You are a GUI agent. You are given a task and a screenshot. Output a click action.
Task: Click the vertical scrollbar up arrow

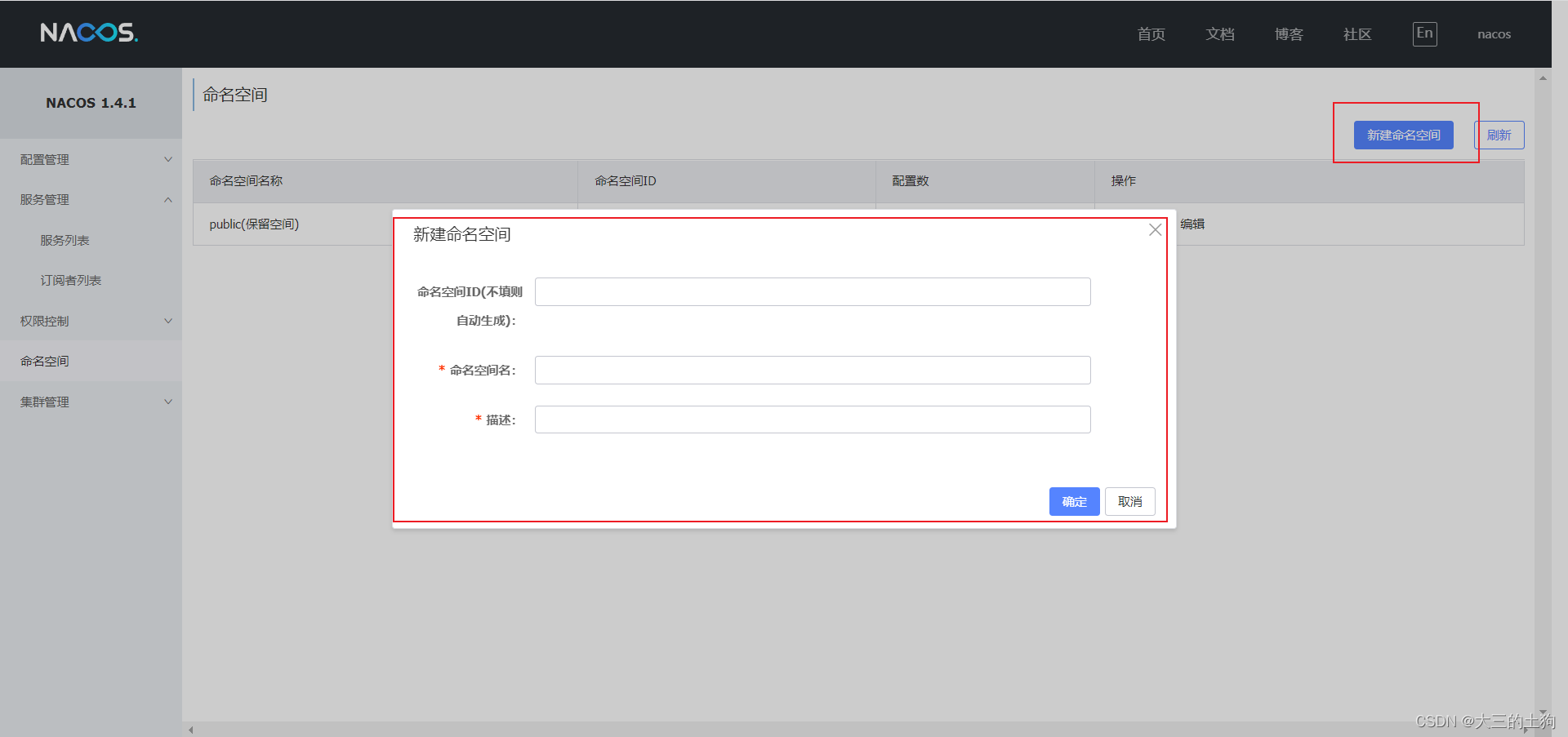tap(1543, 78)
